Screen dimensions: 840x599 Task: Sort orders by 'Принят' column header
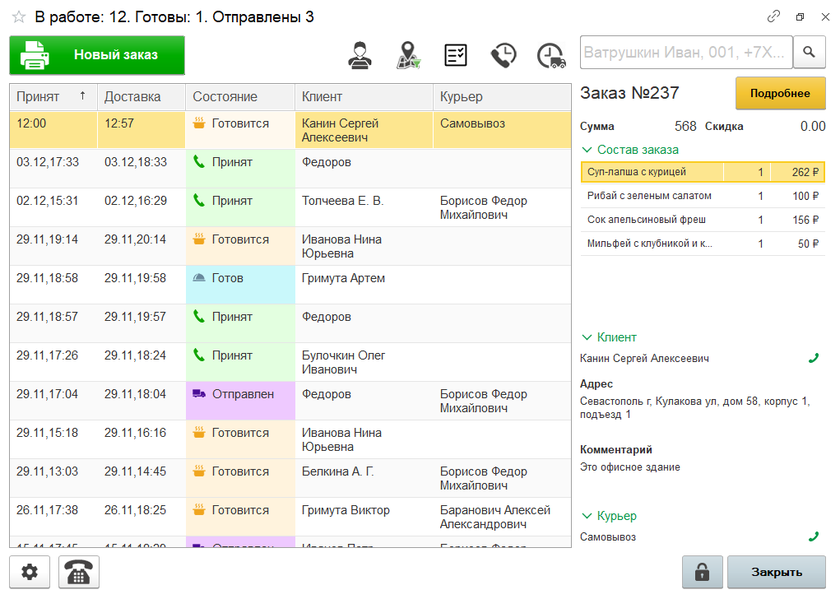point(52,97)
